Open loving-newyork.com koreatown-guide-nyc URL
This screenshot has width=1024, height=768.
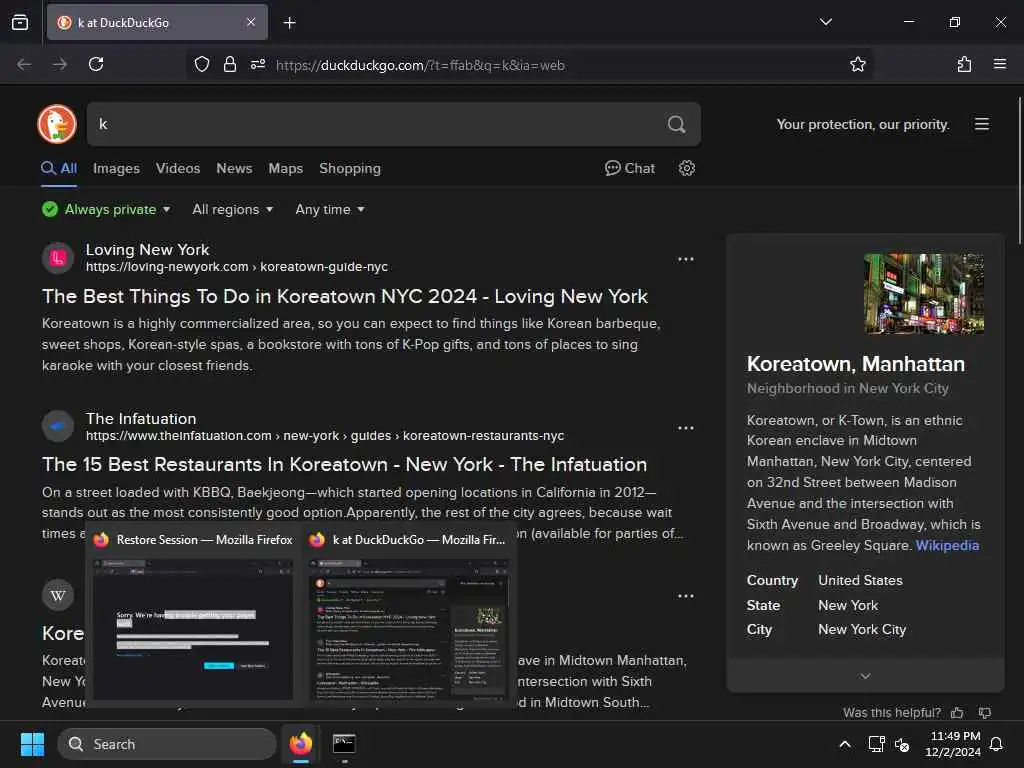pos(236,266)
